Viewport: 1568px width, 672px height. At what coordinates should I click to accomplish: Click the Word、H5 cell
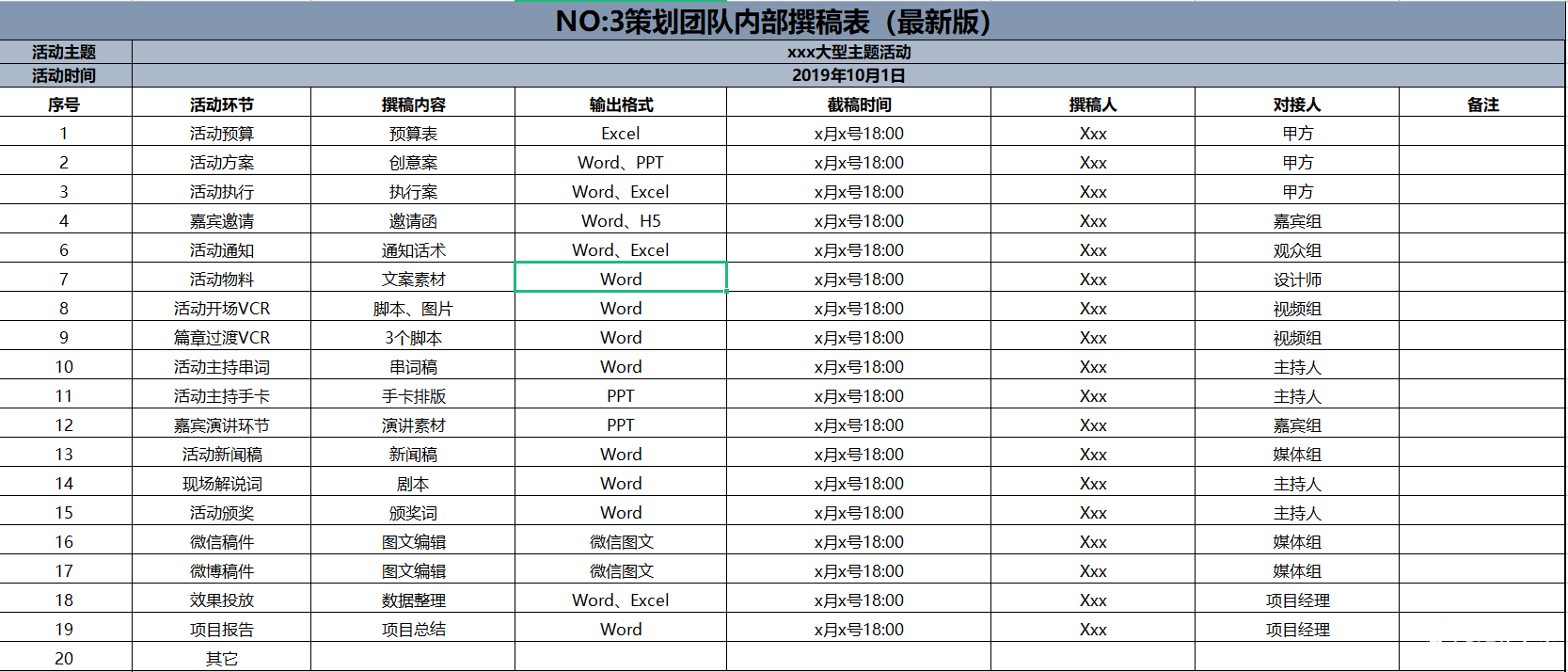tap(621, 221)
